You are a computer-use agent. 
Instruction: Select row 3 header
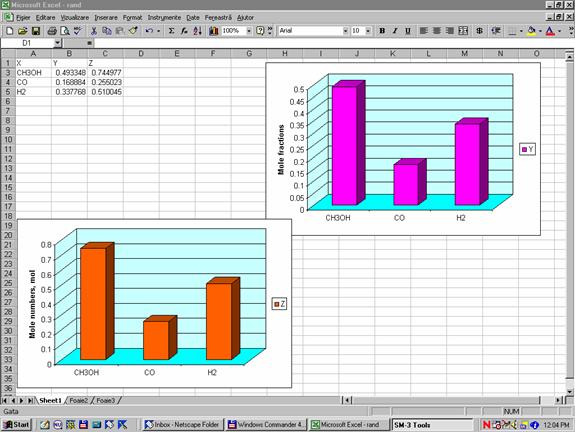point(8,73)
